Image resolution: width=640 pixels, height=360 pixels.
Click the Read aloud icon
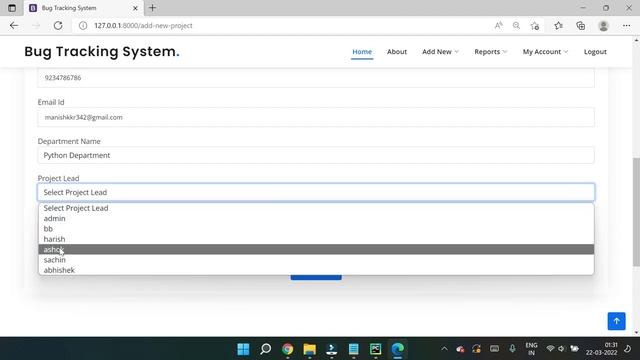coord(498,26)
